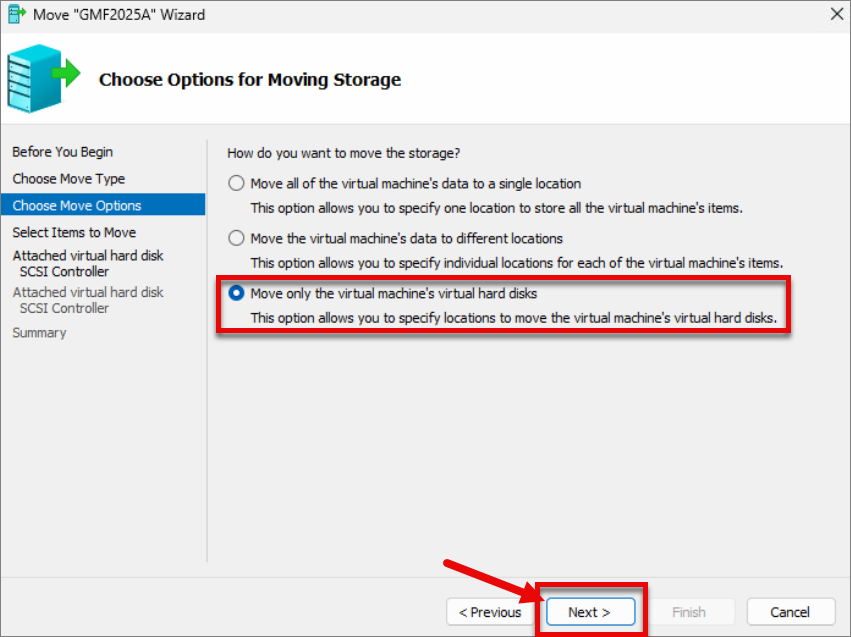Click the "Move only the virtual machine's virtual hard disks" label

pyautogui.click(x=393, y=294)
